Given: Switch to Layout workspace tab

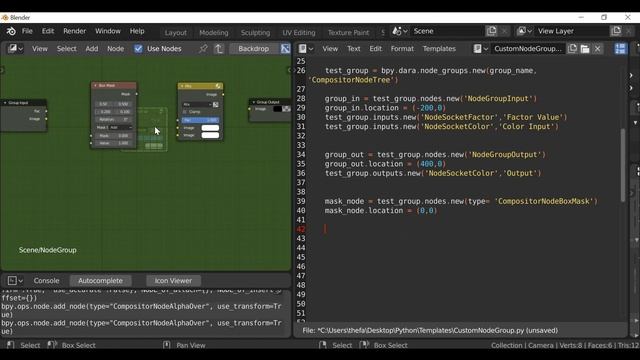Looking at the screenshot, I should point(176,32).
